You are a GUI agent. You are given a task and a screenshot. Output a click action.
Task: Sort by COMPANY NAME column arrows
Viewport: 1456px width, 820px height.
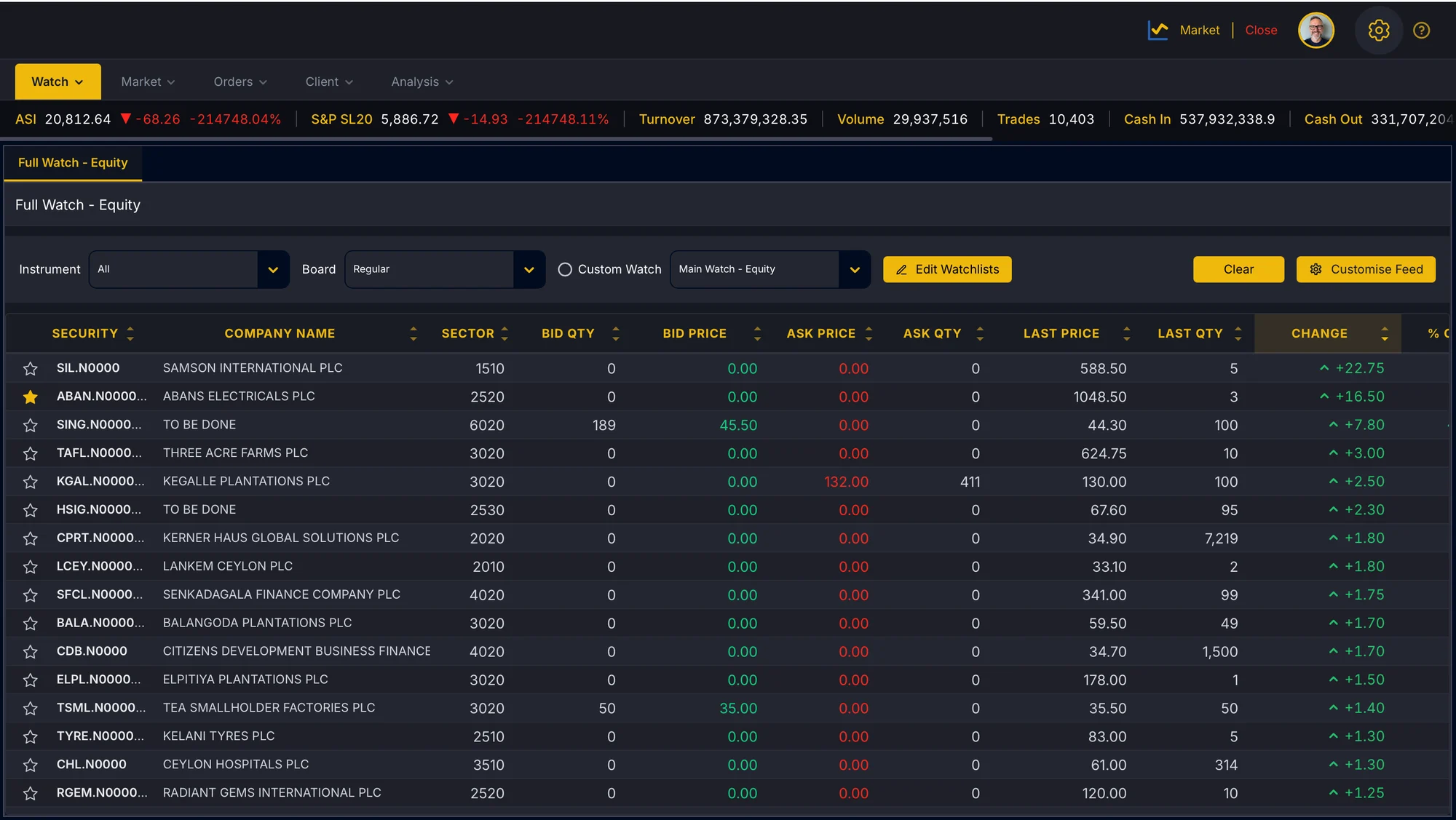point(414,333)
